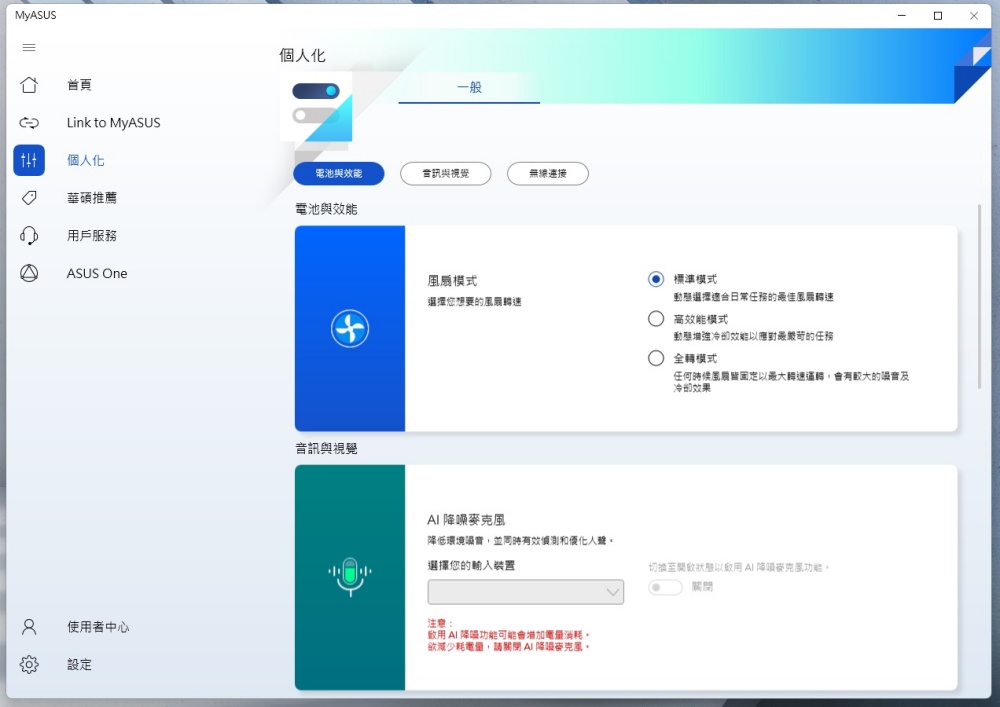Open 使用者中心 page
1000x707 pixels.
click(98, 627)
